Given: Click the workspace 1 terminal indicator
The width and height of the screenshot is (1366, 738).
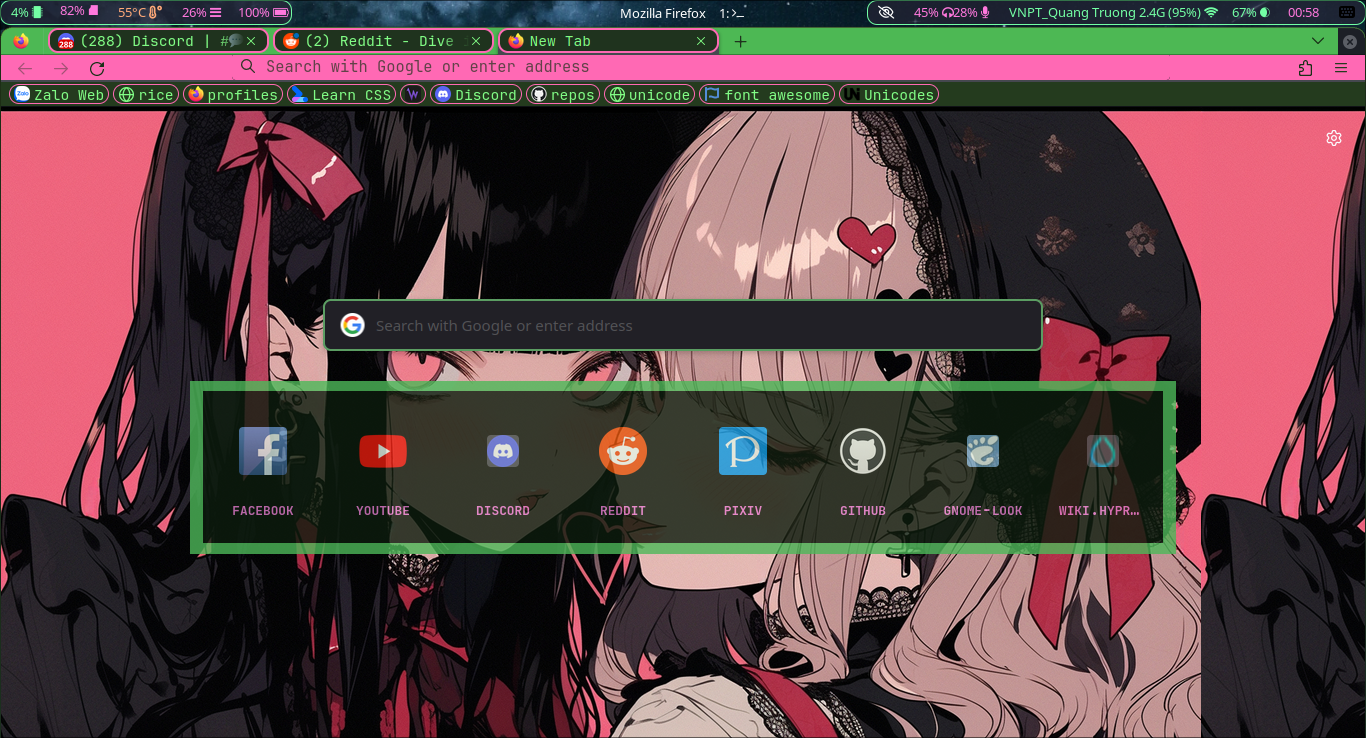Looking at the screenshot, I should pos(733,13).
